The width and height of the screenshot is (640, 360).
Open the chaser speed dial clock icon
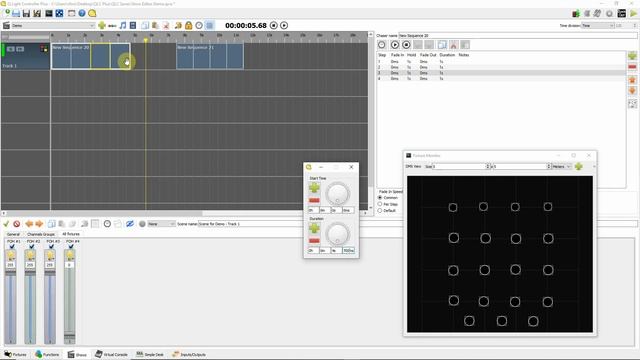pyautogui.click(x=382, y=45)
